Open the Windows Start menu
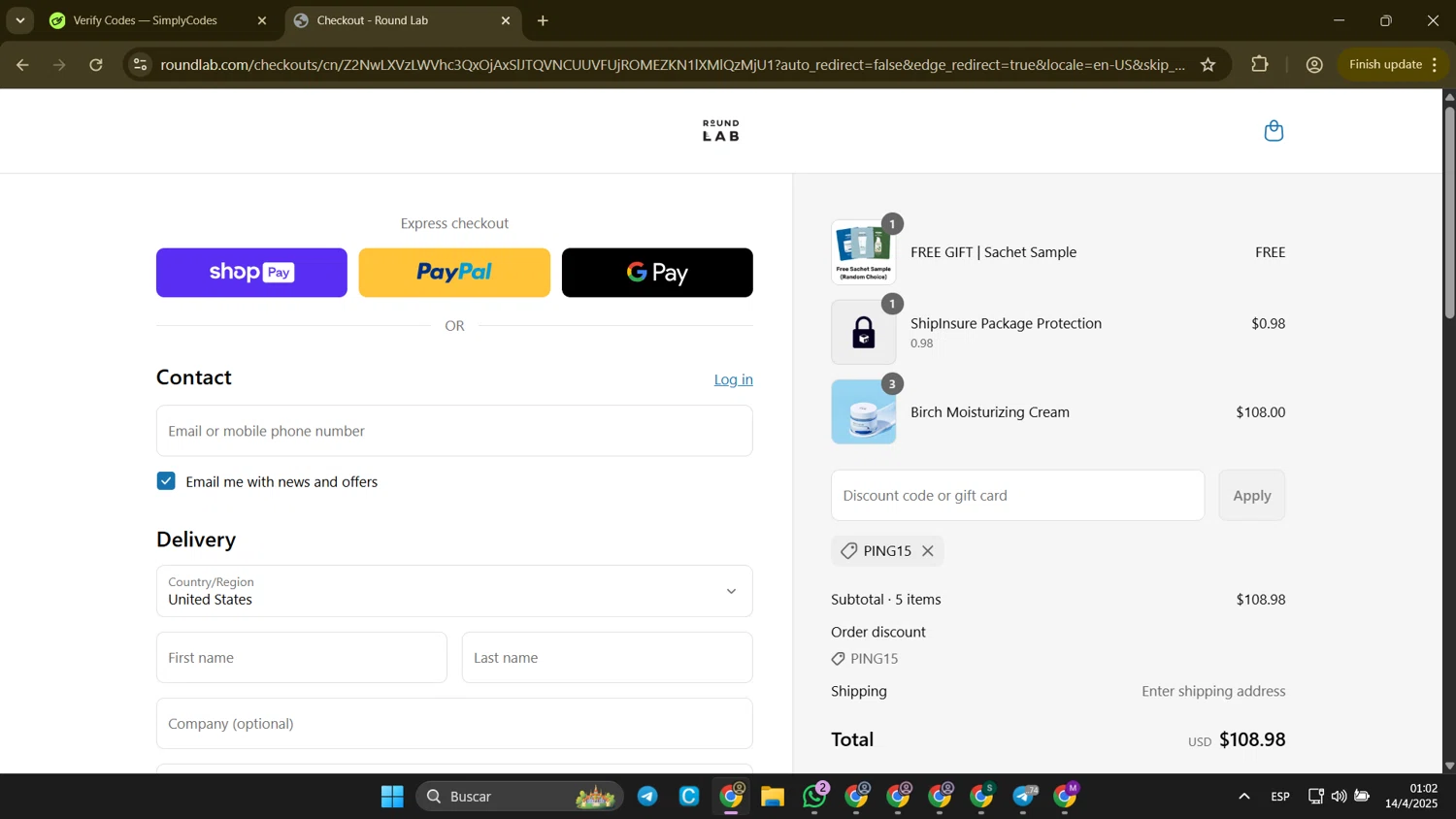The height and width of the screenshot is (819, 1456). (x=392, y=797)
